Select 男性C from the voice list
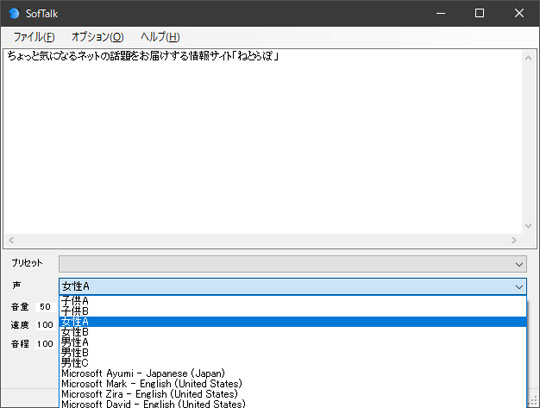This screenshot has width=540, height=408. pyautogui.click(x=293, y=363)
